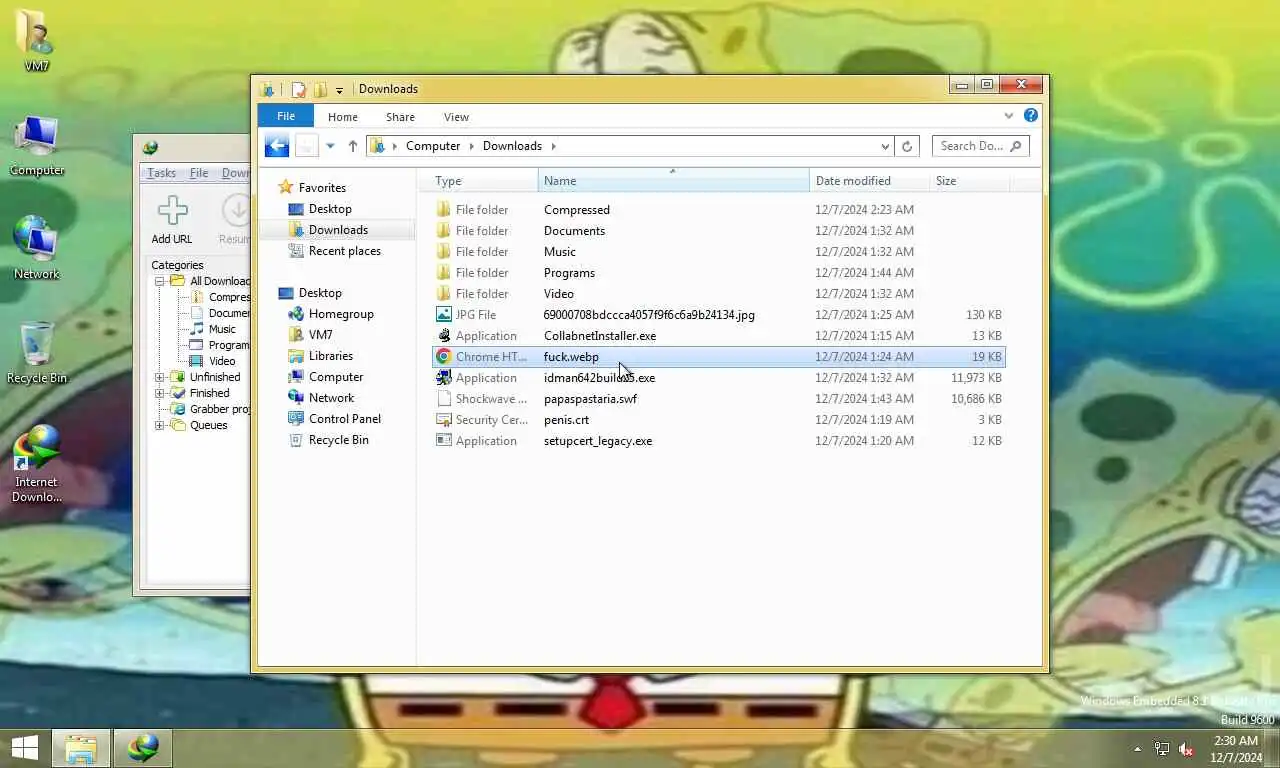
Task: Select the CollabnetInstaller.exe application icon
Action: [444, 336]
